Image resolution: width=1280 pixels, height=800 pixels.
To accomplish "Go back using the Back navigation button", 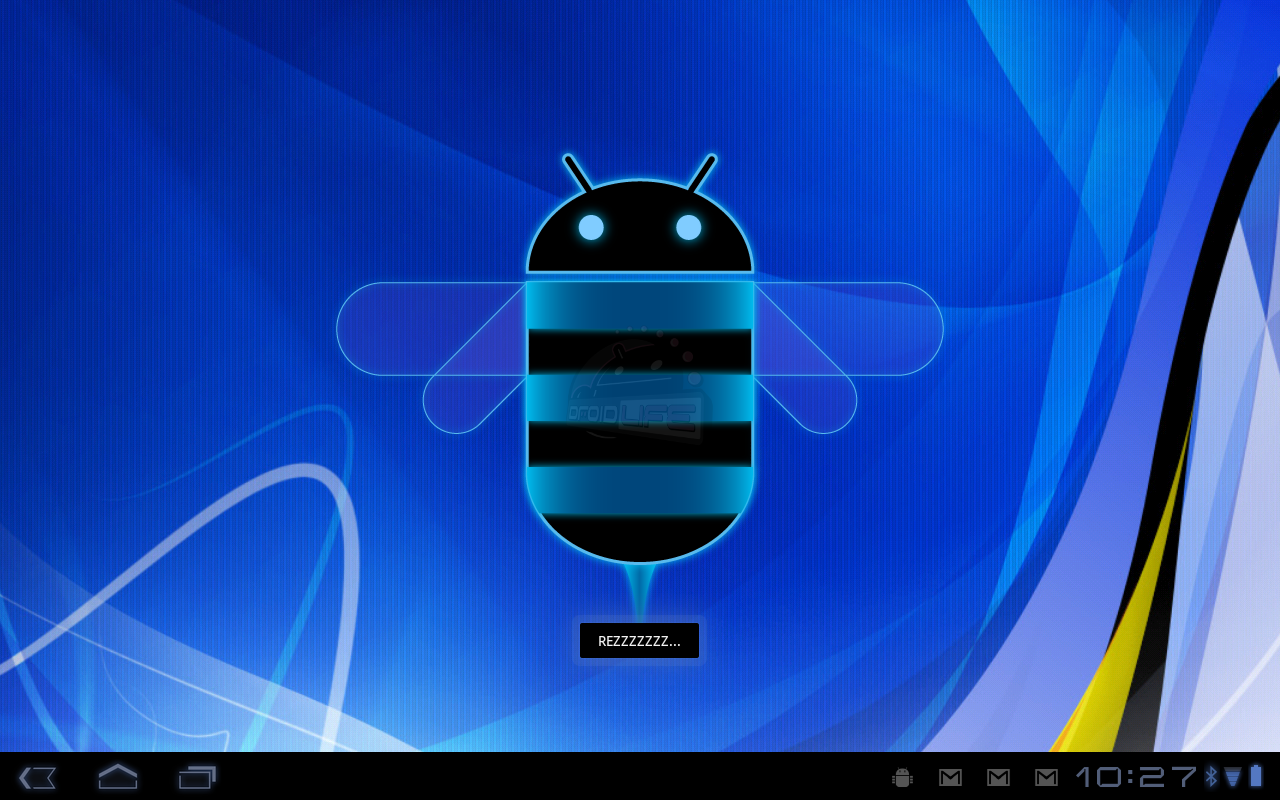I will pyautogui.click(x=37, y=776).
